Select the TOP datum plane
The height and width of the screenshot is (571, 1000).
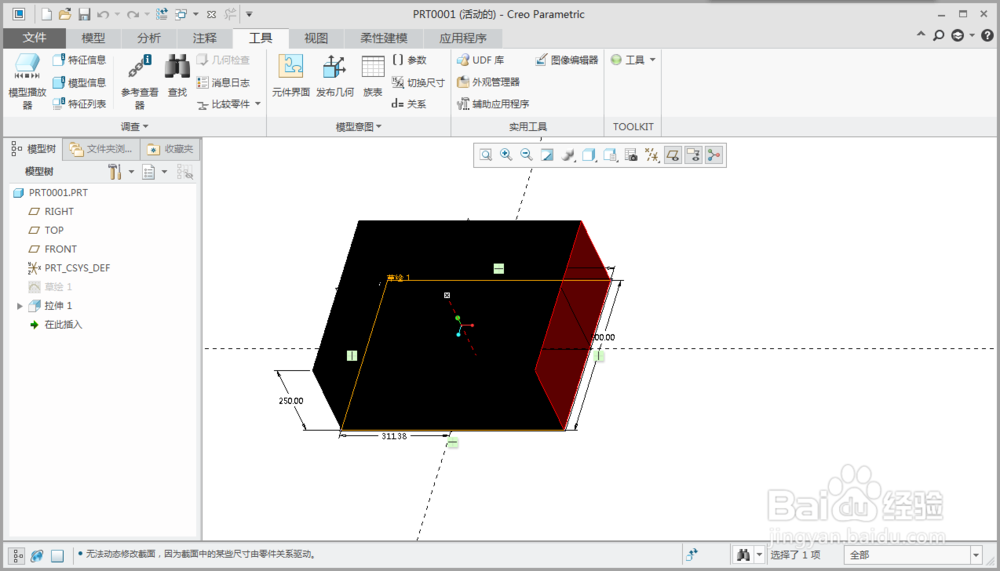(47, 230)
